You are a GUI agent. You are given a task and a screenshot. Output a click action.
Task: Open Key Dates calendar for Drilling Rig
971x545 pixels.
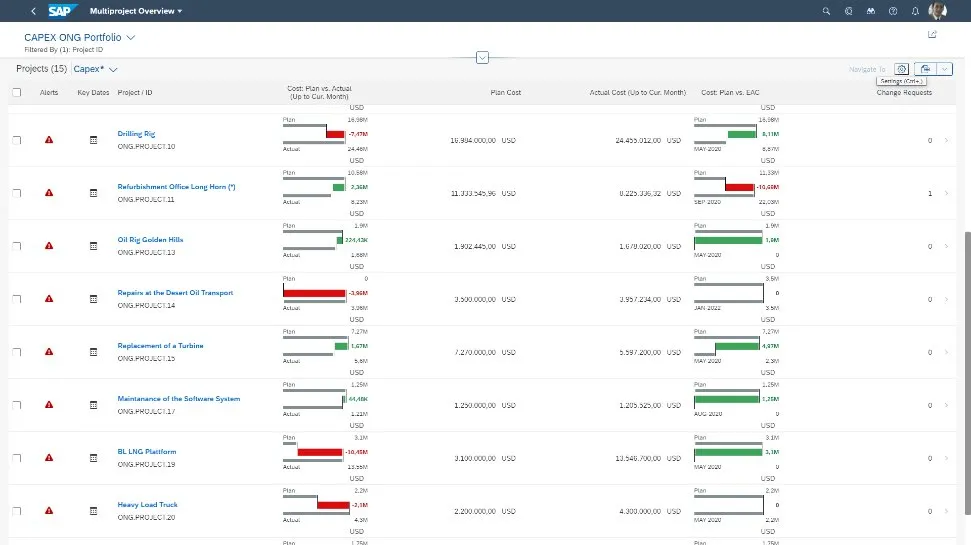(93, 140)
